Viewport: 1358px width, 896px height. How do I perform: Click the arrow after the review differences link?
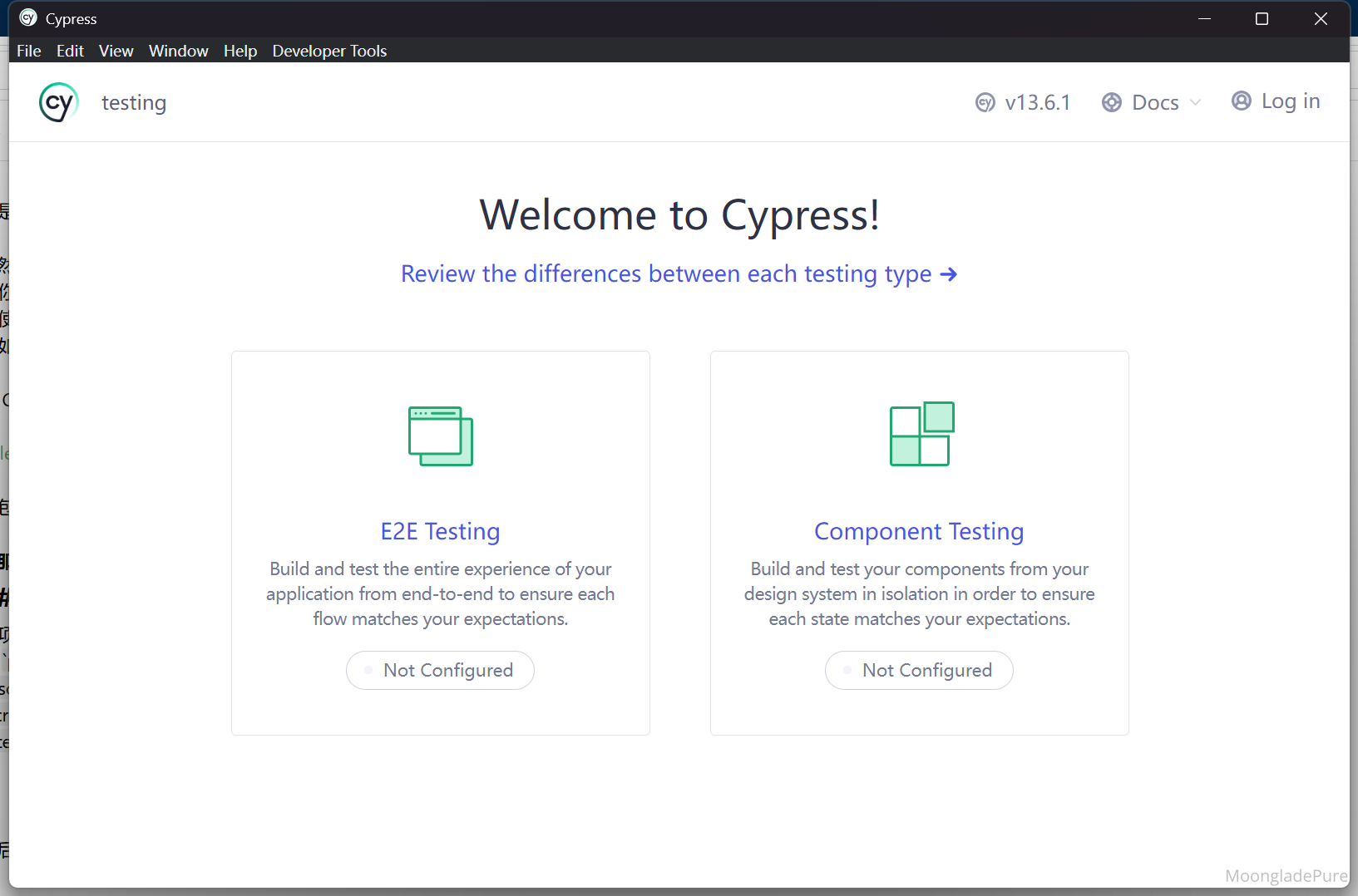(948, 274)
